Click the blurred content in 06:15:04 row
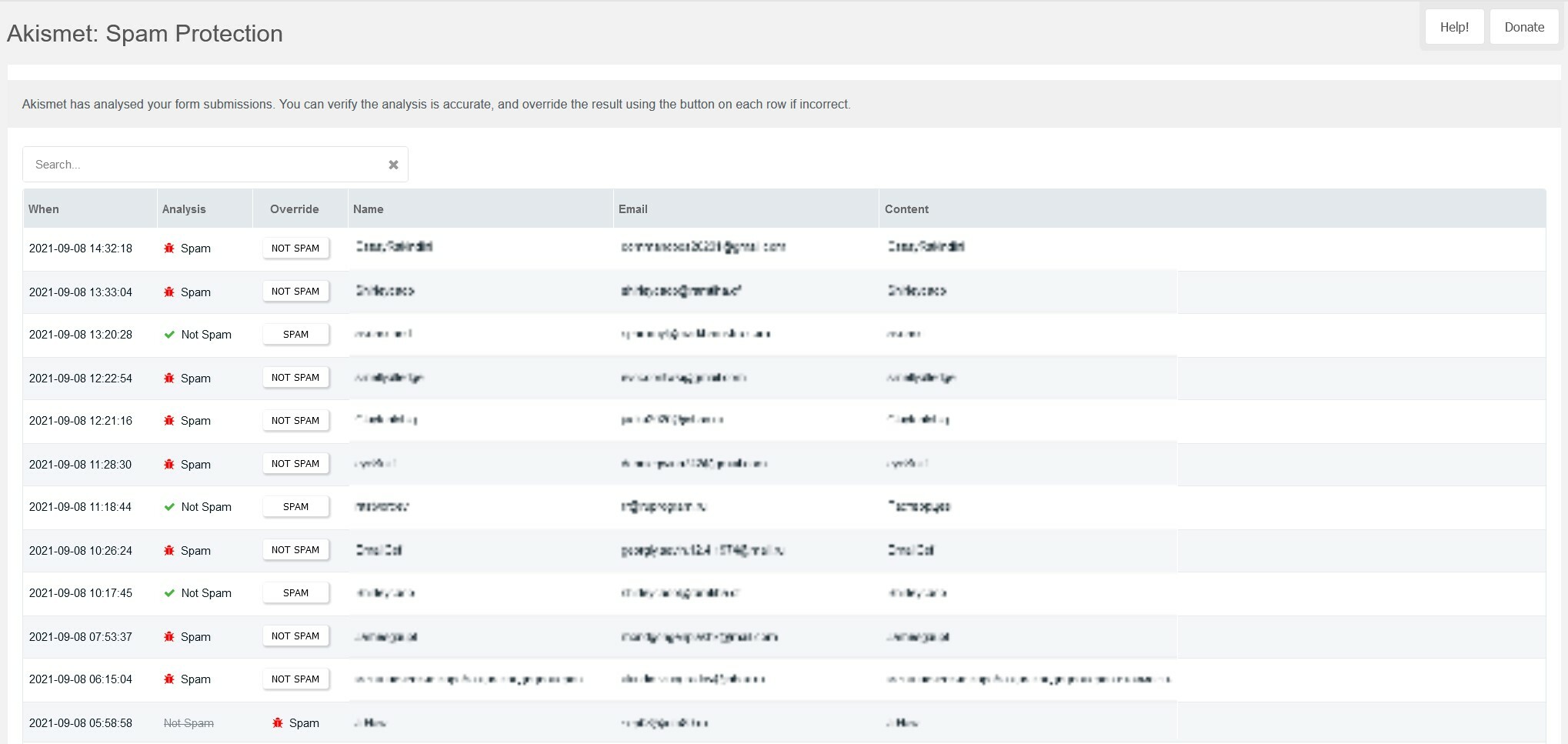 [x=1028, y=679]
